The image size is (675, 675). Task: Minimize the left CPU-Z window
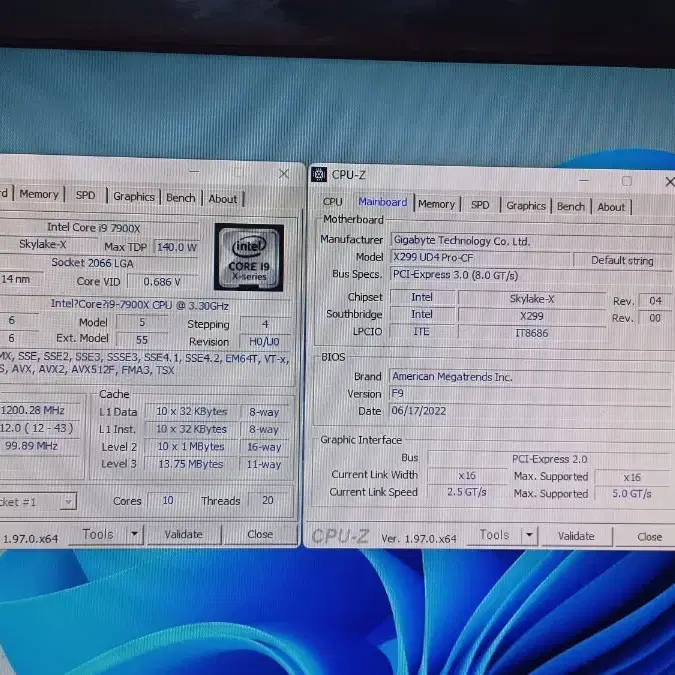click(x=194, y=171)
